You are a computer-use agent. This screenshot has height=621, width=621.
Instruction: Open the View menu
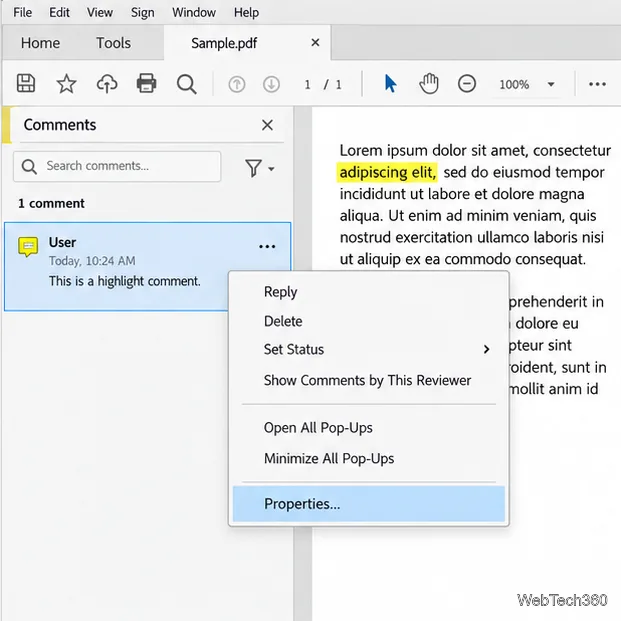pyautogui.click(x=100, y=13)
